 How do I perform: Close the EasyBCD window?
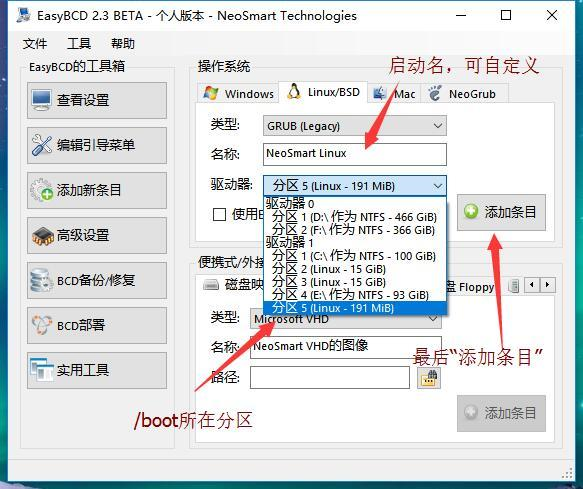552,15
